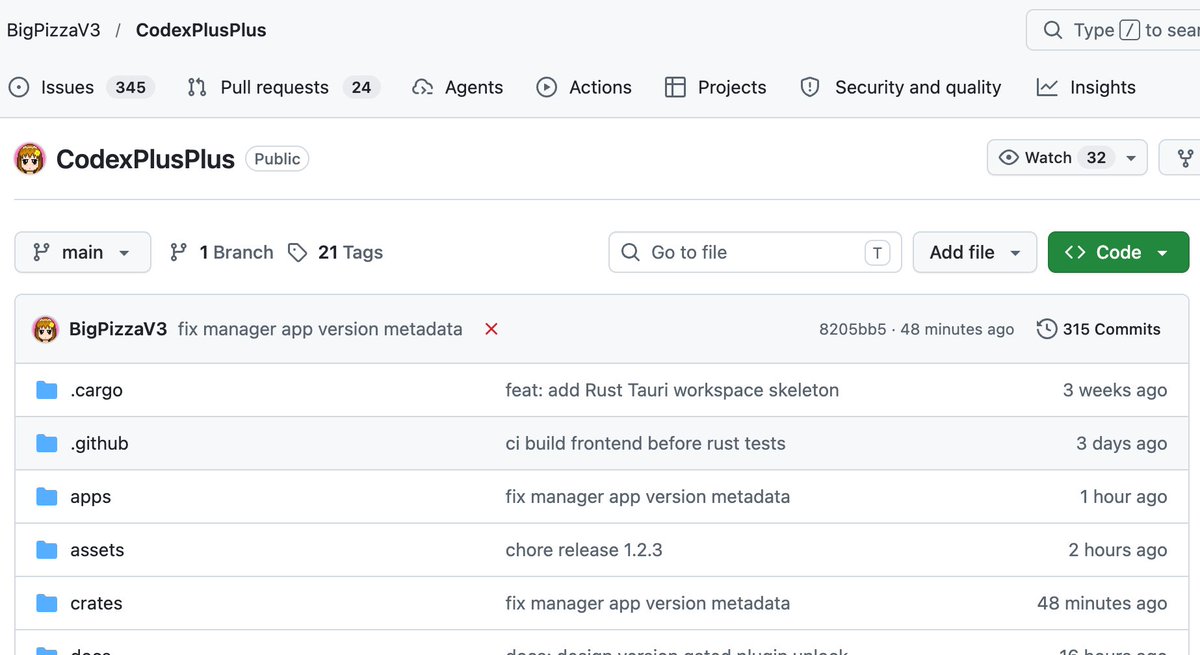This screenshot has height=655, width=1200.
Task: Click the BigPizzaV3 owner breadcrumb link
Action: pos(54,30)
